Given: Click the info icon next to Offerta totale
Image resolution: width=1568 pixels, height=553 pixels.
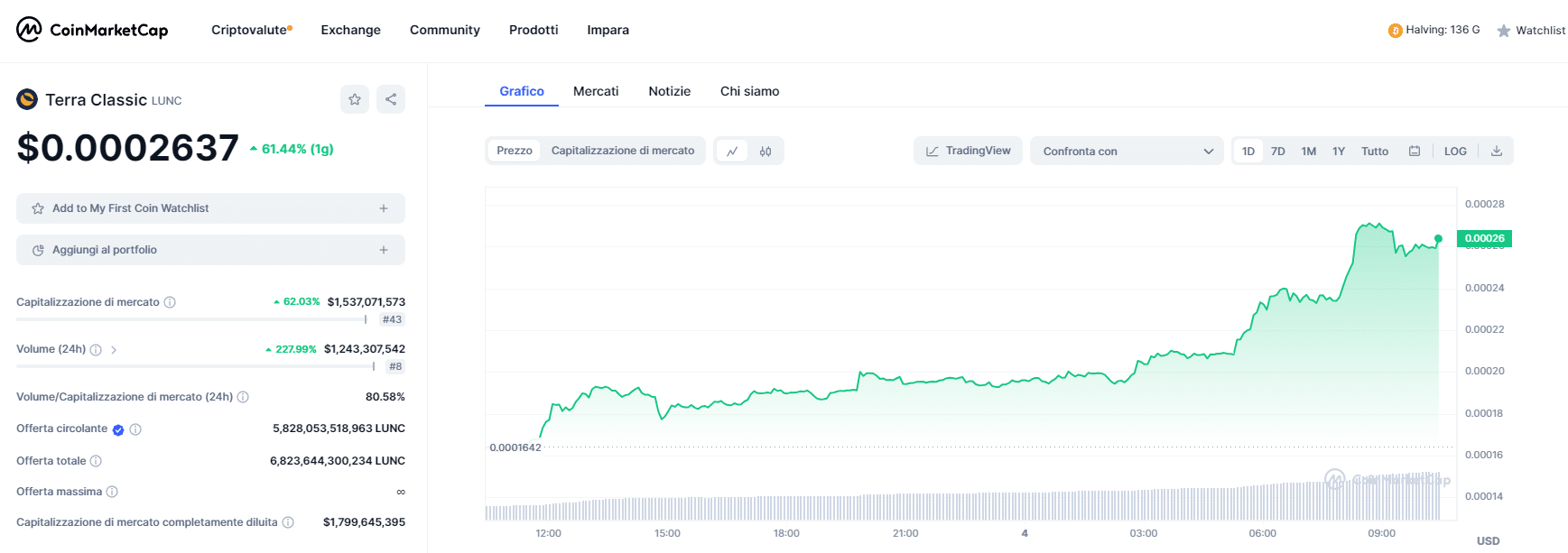Looking at the screenshot, I should [x=96, y=461].
